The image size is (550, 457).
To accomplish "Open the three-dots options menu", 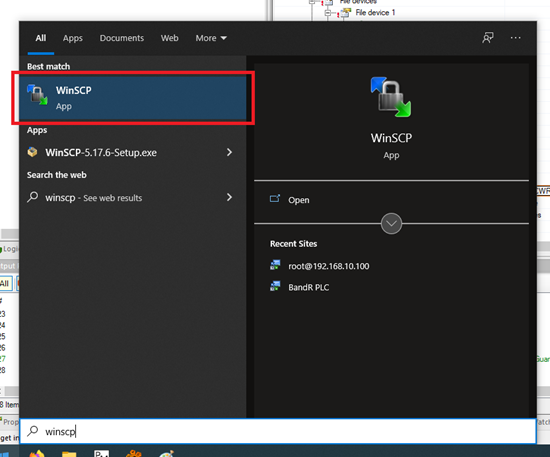I will pyautogui.click(x=515, y=38).
